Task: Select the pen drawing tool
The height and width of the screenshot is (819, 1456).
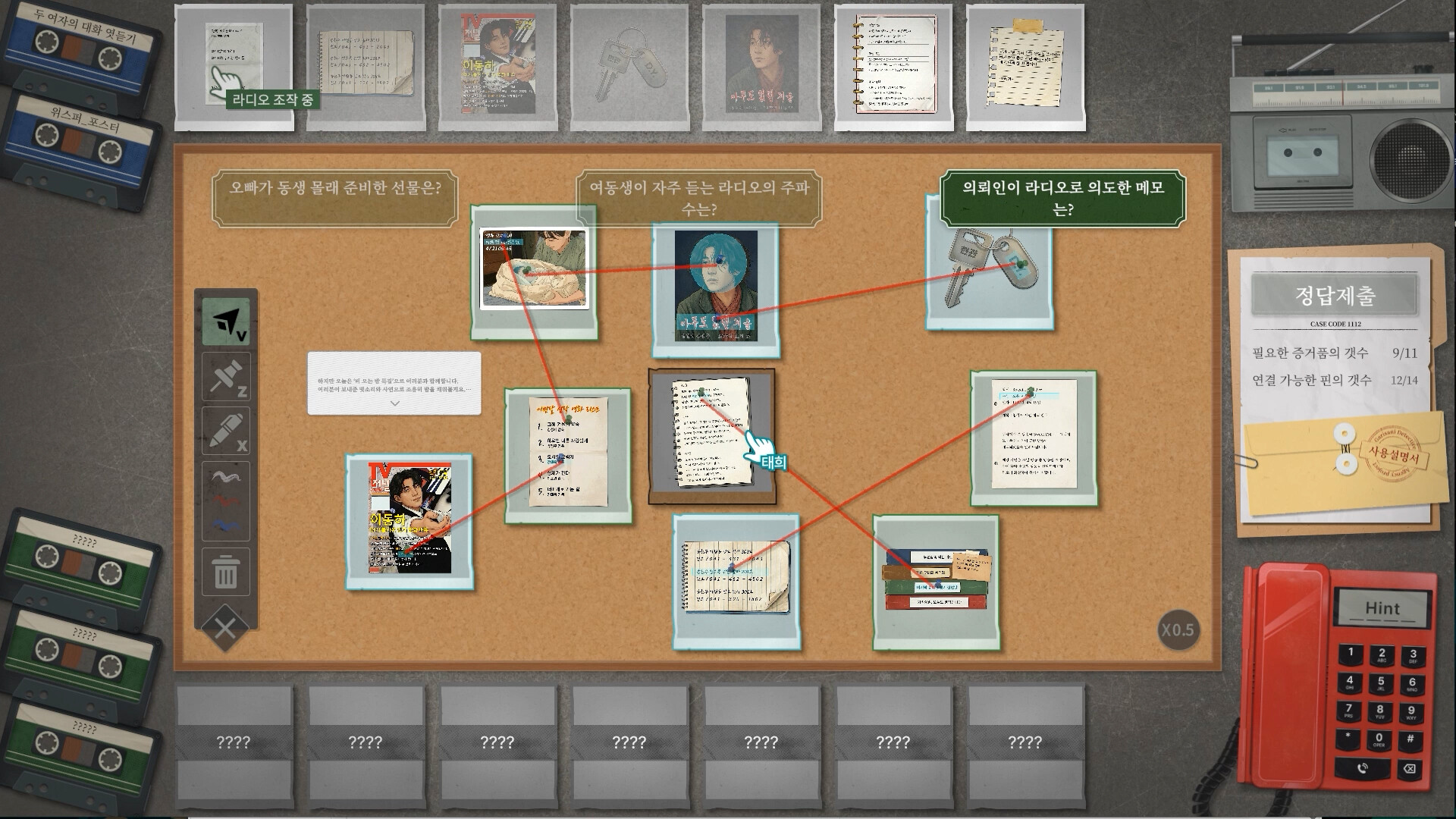Action: [x=226, y=431]
